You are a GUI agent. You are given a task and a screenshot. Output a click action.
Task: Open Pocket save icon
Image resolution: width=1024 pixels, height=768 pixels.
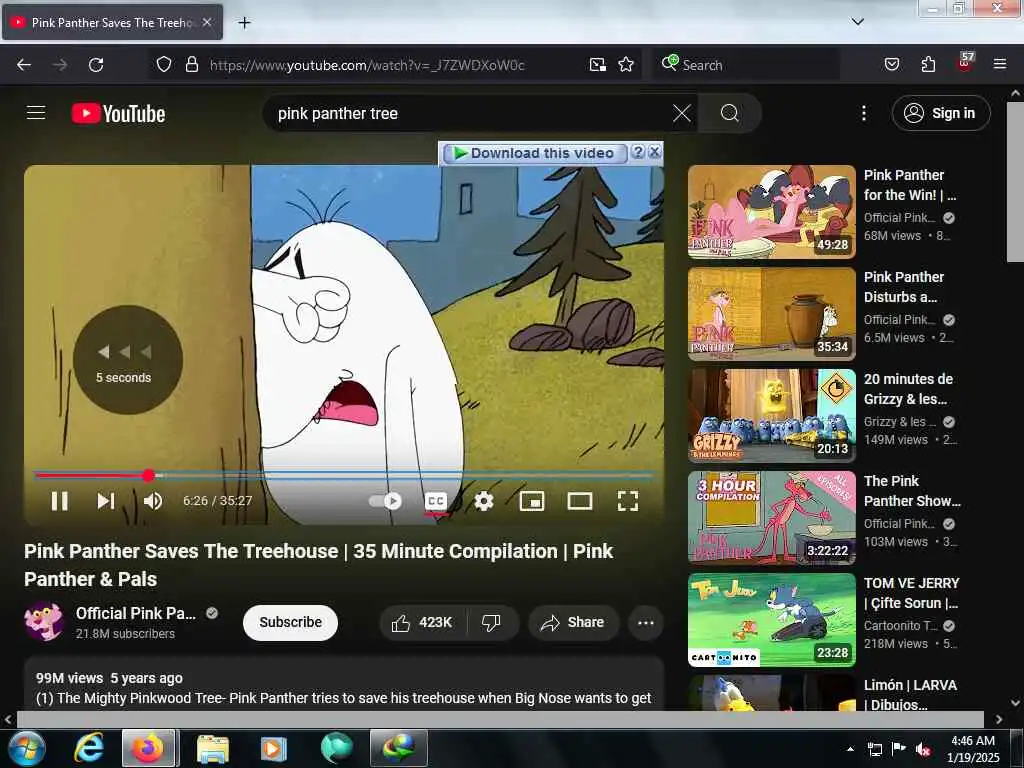892,64
